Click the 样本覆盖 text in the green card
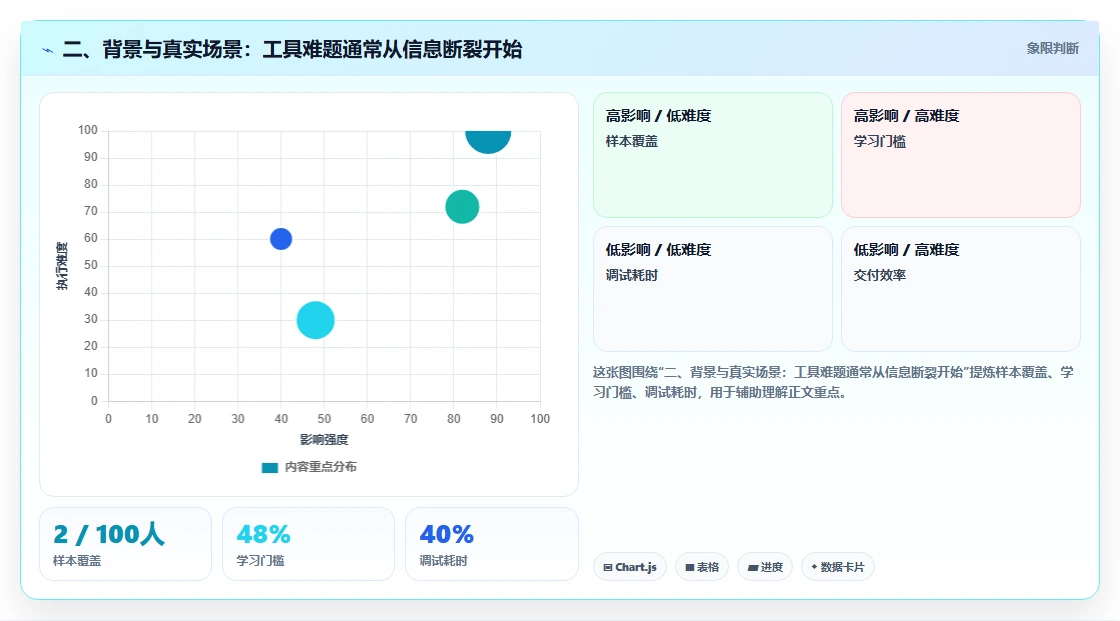The image size is (1120, 621). pos(631,141)
